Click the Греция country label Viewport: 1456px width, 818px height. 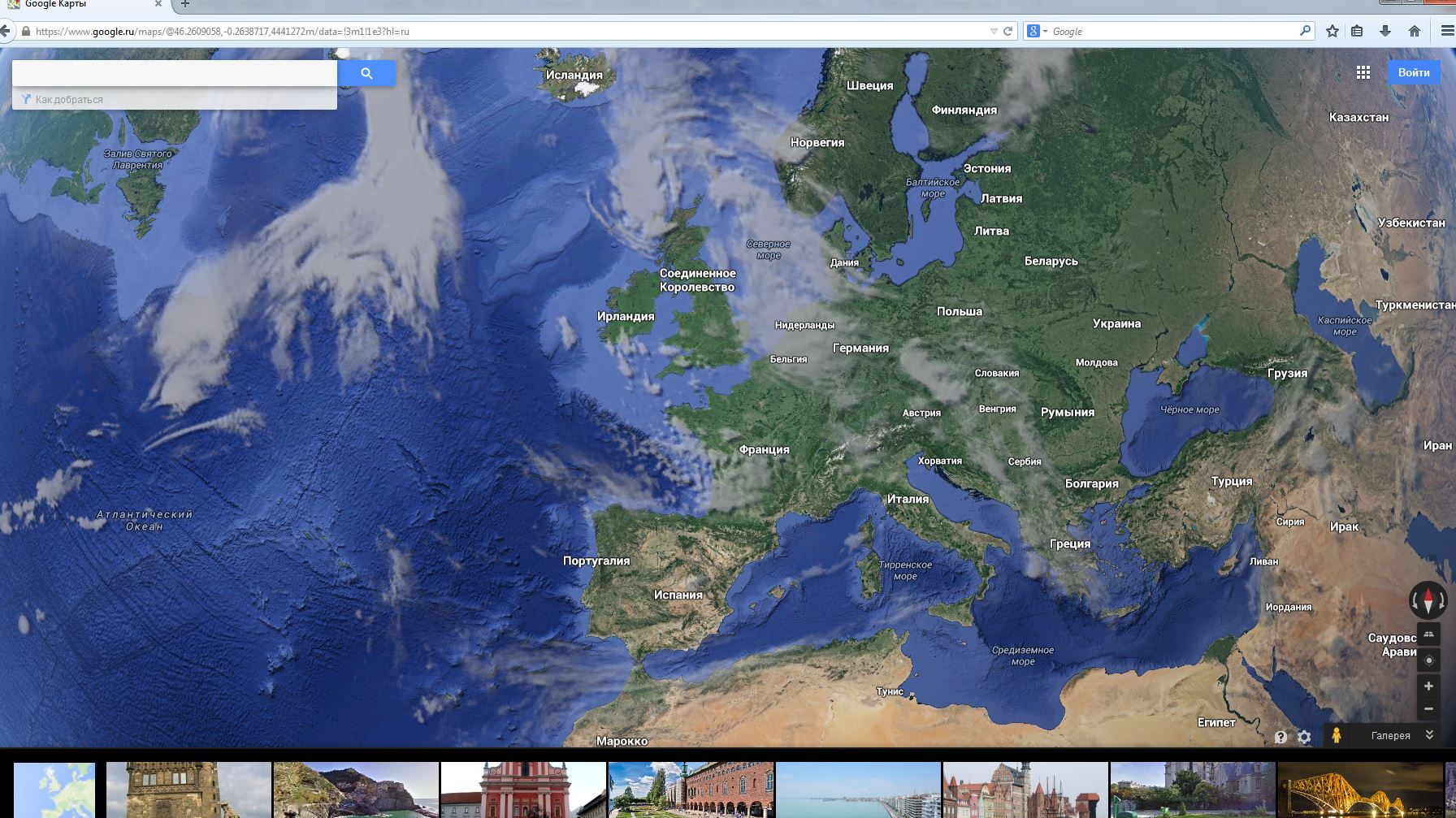click(1070, 543)
